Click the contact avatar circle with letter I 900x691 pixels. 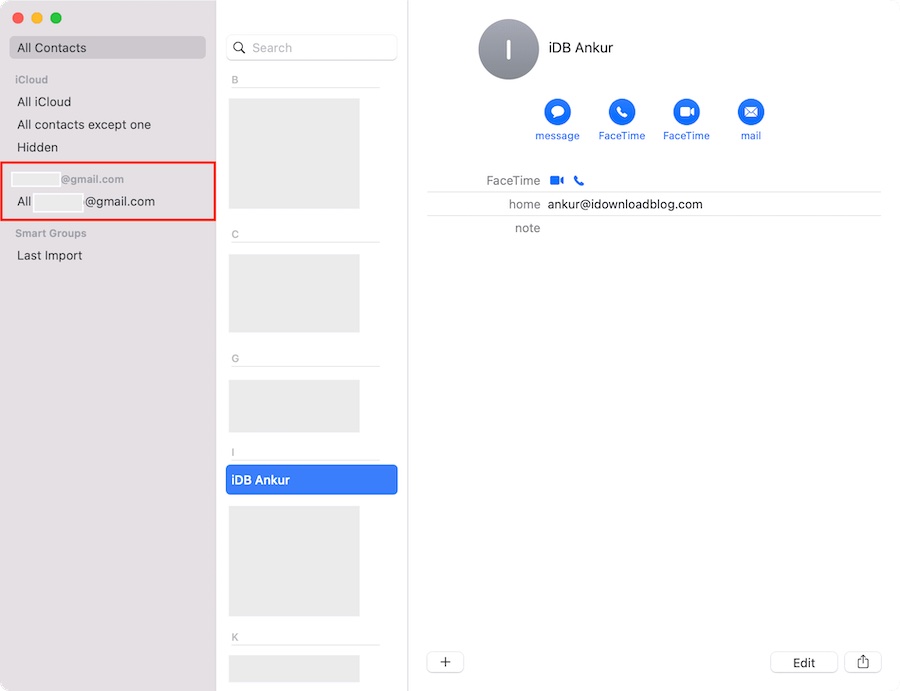(x=508, y=49)
